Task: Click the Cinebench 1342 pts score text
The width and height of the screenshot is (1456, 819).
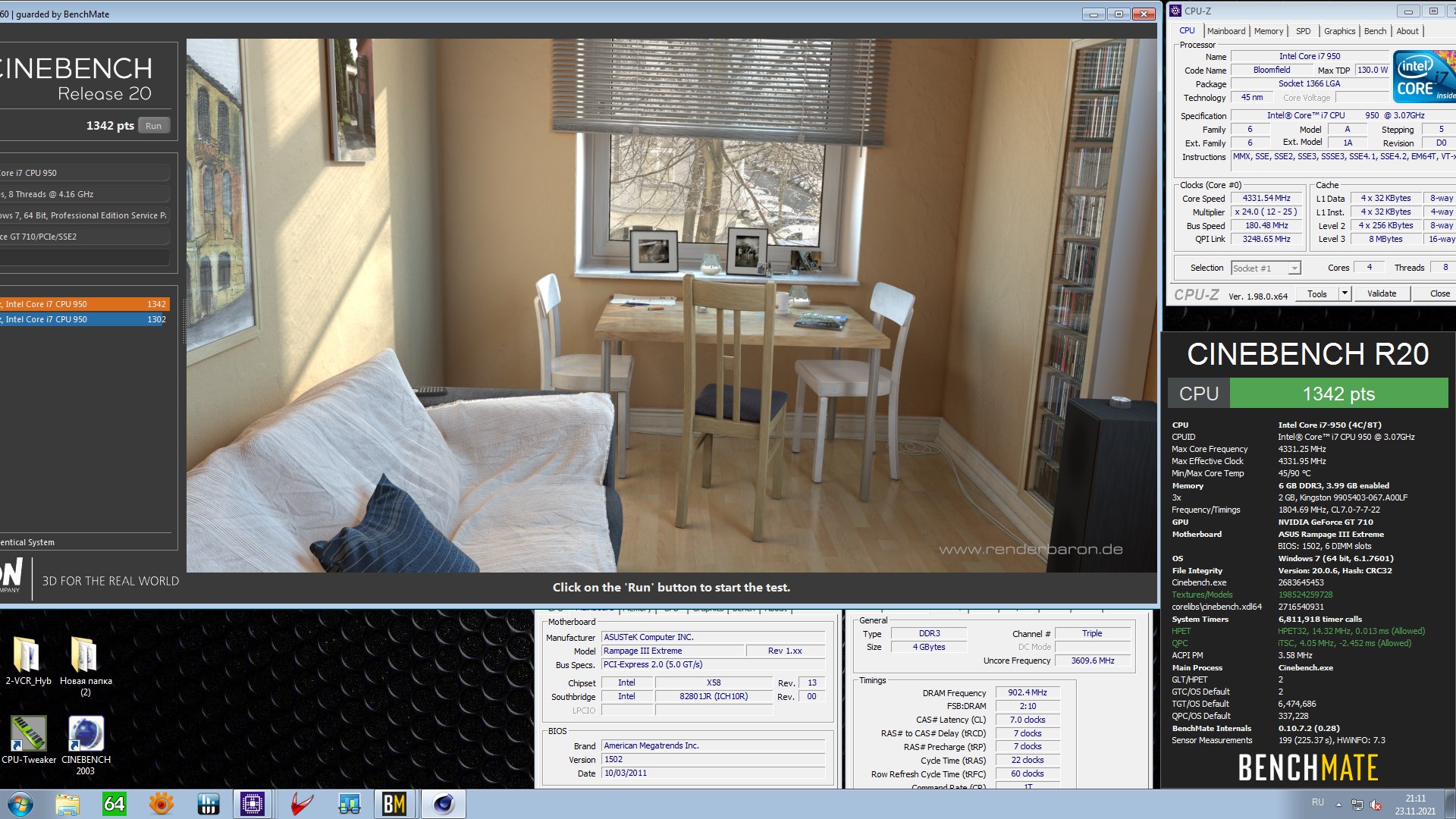Action: point(110,126)
